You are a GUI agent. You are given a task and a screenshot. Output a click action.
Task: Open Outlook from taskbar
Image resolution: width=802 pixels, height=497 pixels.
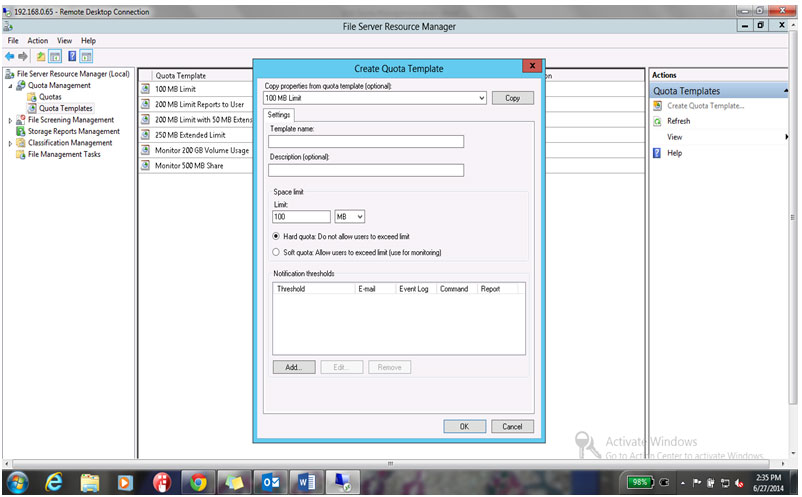click(x=271, y=483)
